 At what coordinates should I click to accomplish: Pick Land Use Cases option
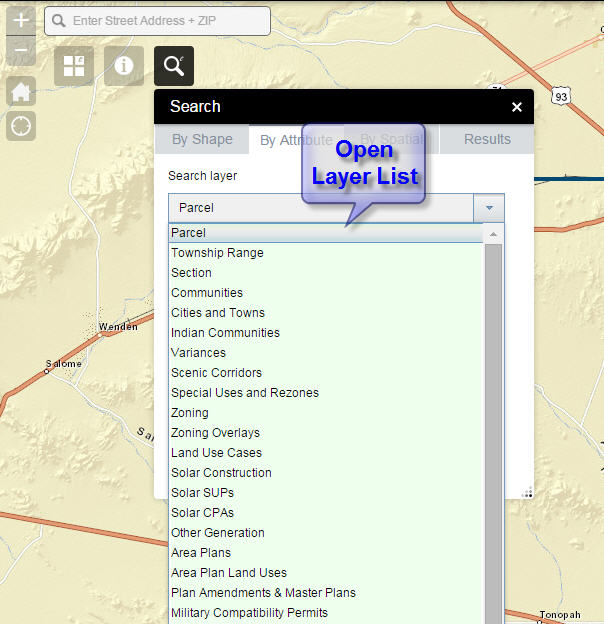click(325, 452)
